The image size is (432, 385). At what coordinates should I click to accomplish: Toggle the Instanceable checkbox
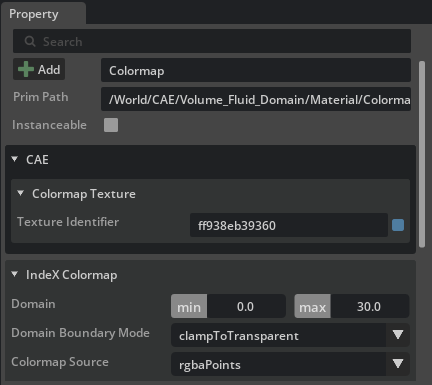pyautogui.click(x=111, y=125)
